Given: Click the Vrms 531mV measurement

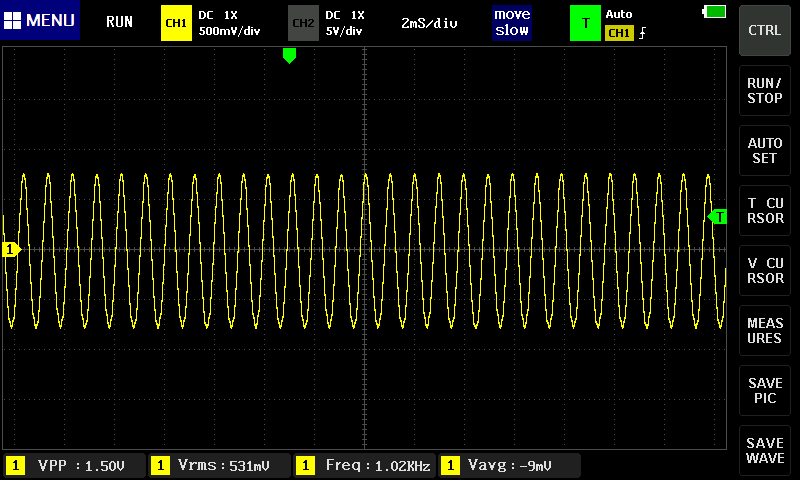Looking at the screenshot, I should pyautogui.click(x=220, y=466).
